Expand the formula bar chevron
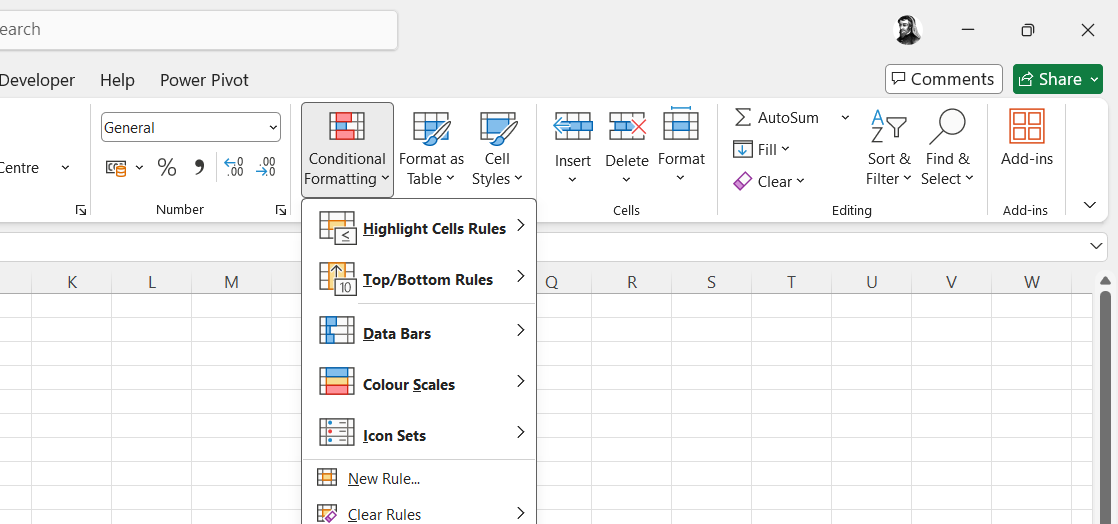The height and width of the screenshot is (524, 1118). click(x=1096, y=246)
